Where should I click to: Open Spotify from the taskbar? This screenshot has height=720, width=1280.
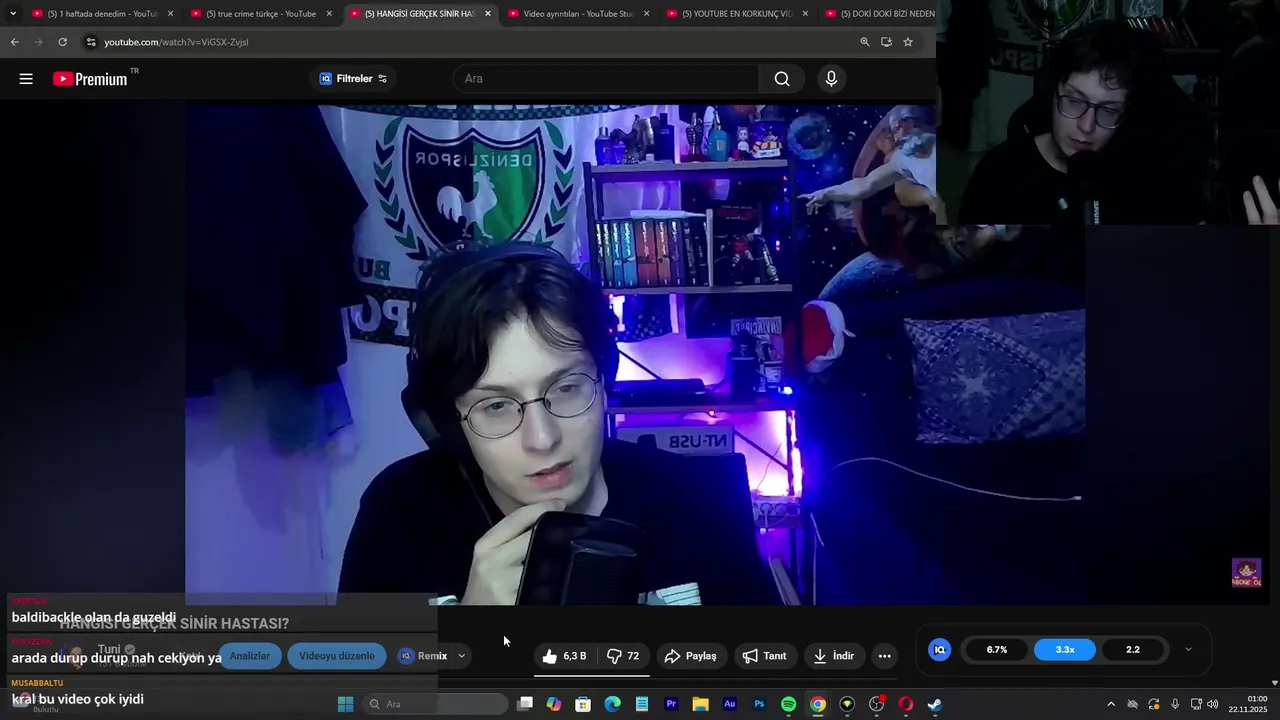pyautogui.click(x=788, y=704)
